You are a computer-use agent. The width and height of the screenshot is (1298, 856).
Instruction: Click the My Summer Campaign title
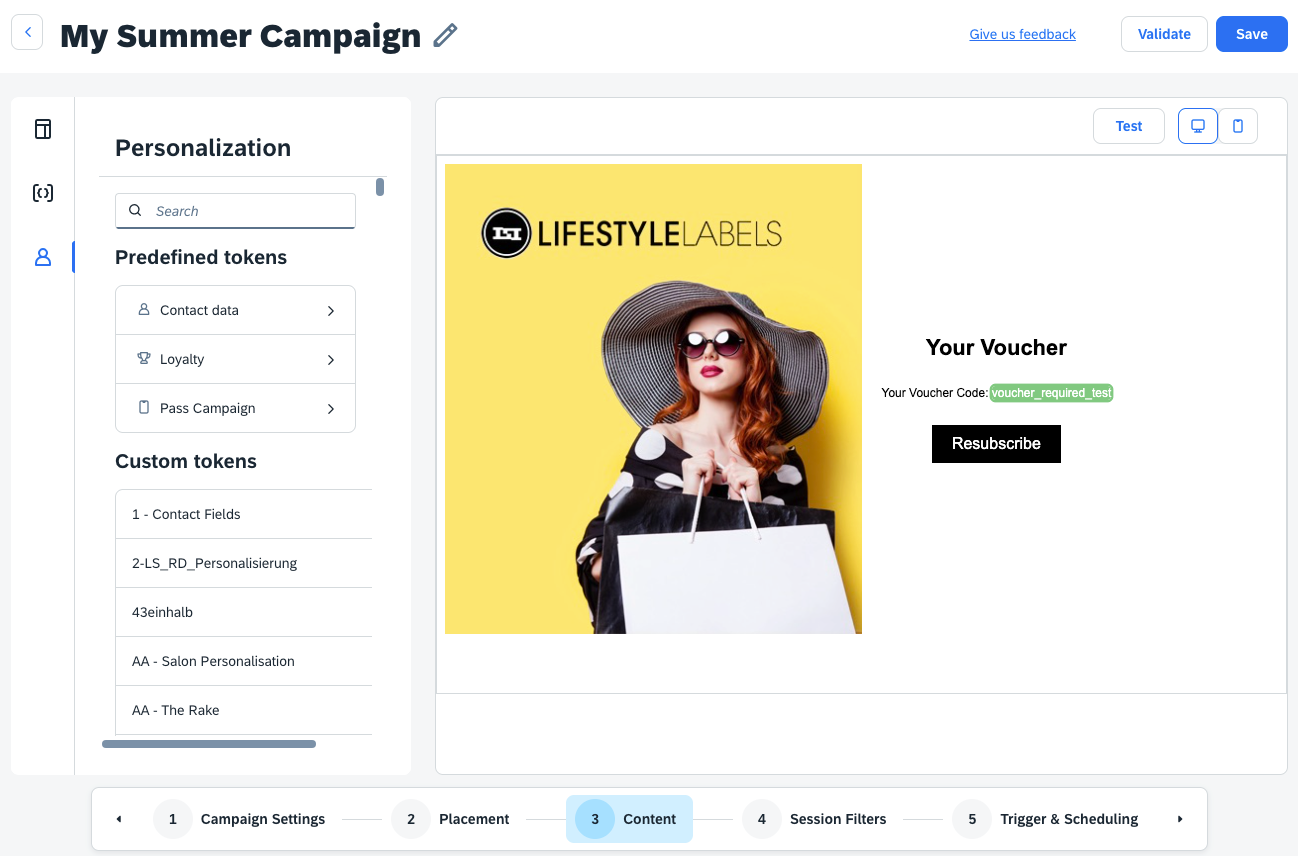[x=240, y=36]
